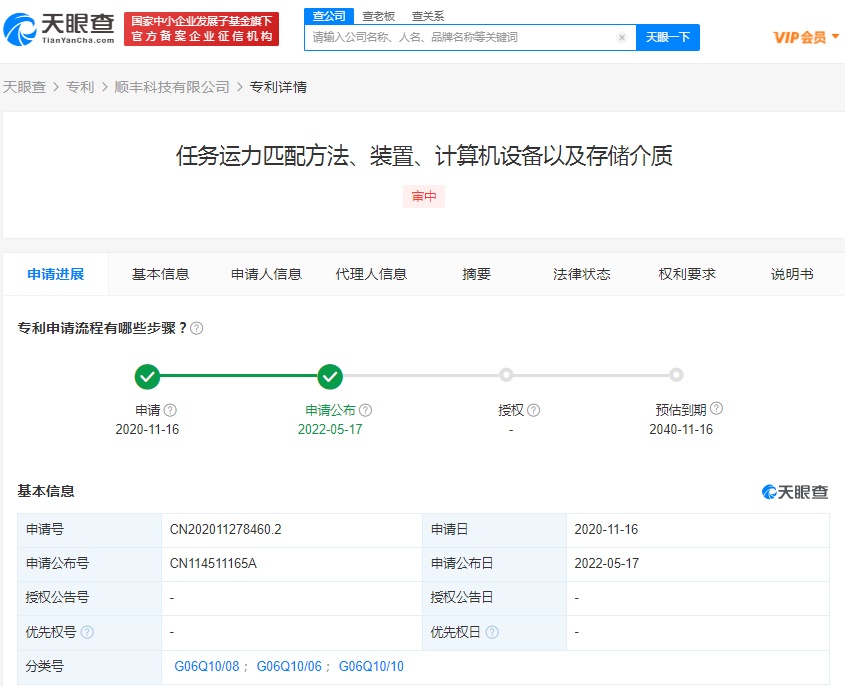Click the help icon beside 优先权日
845x687 pixels.
point(492,632)
